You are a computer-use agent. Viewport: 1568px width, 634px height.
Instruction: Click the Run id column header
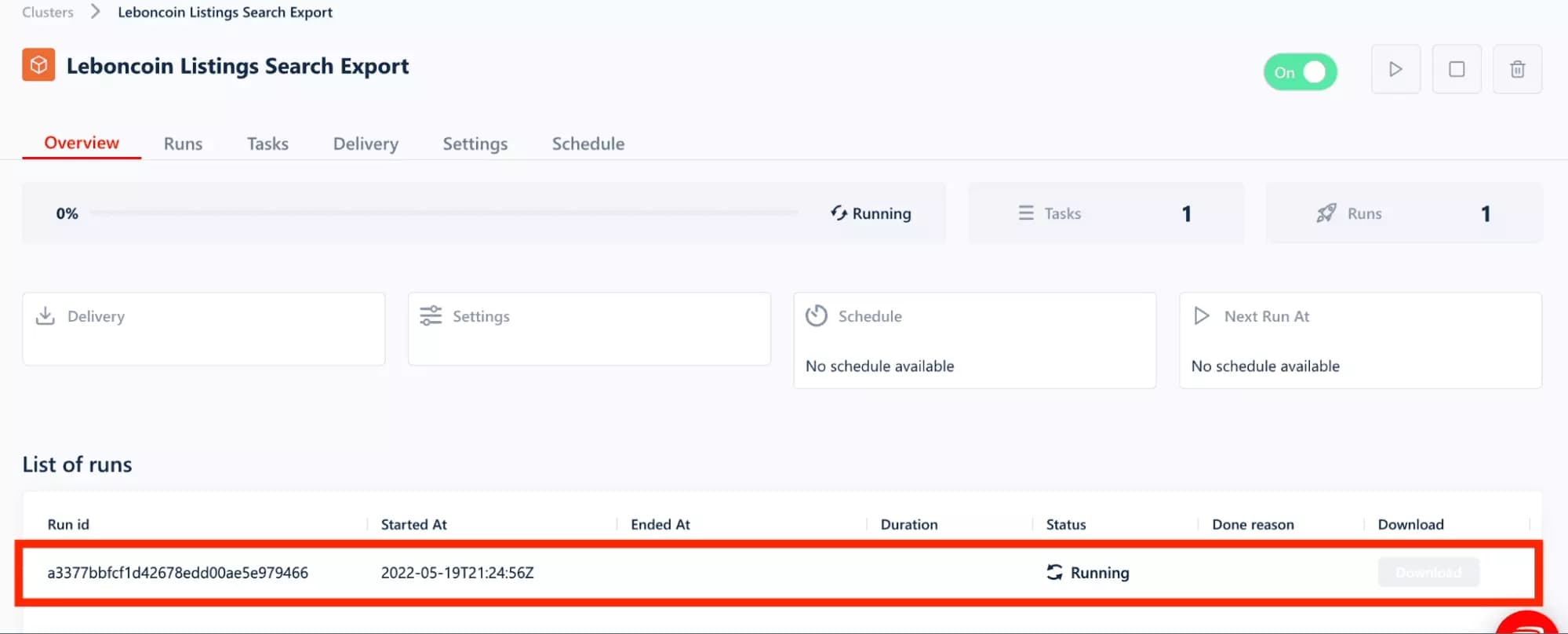68,524
